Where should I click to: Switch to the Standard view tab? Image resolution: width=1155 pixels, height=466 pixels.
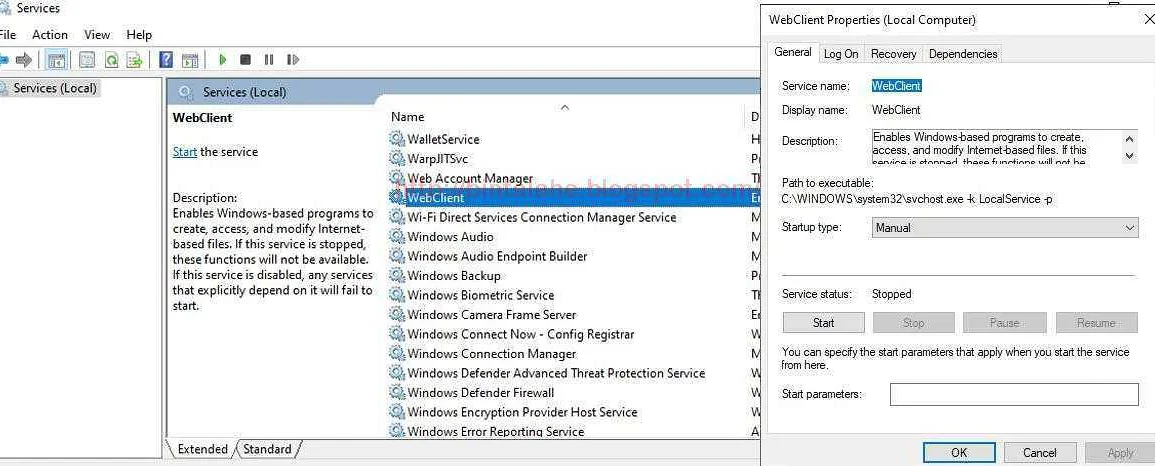click(x=267, y=449)
